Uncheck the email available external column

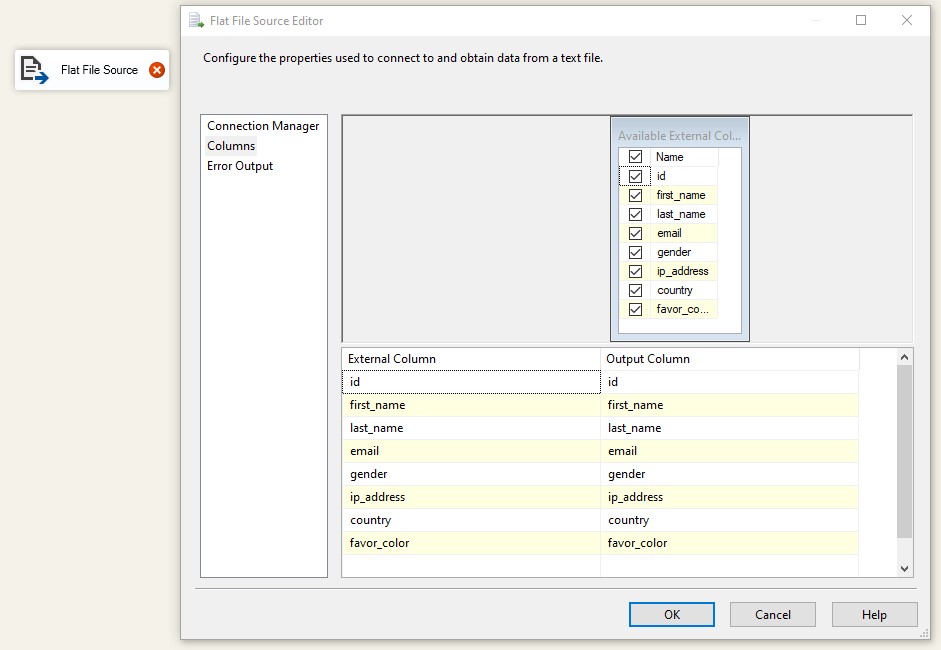636,232
